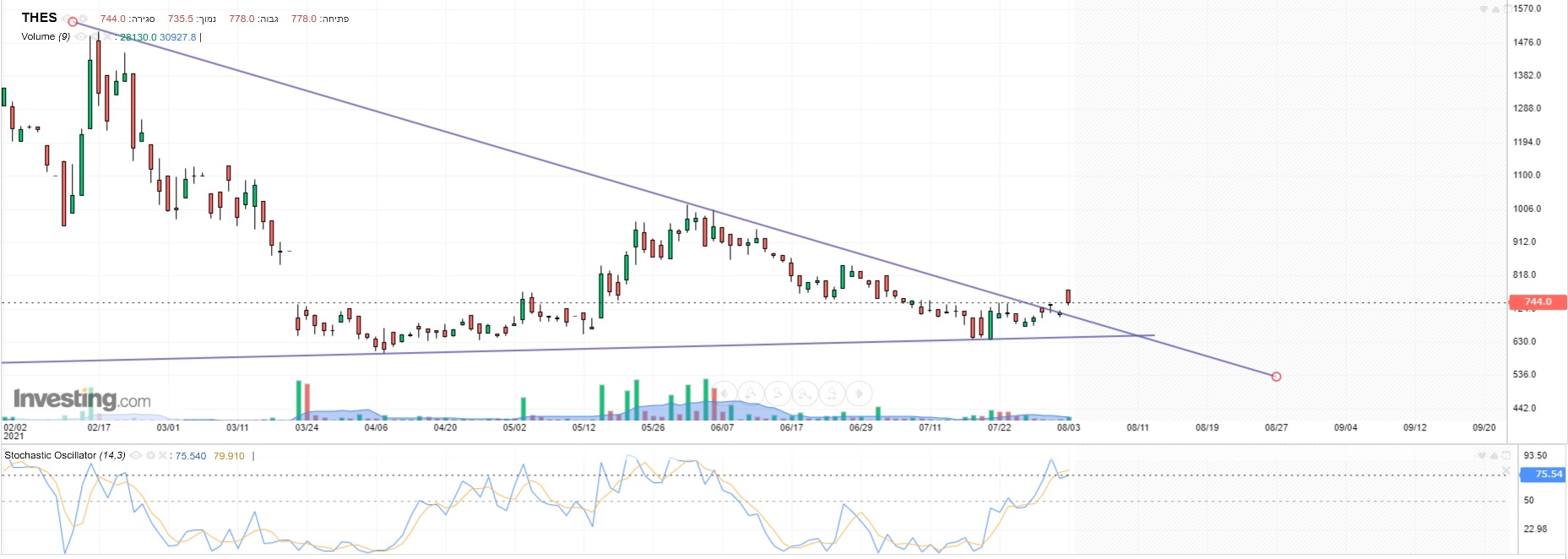Click the 1476.0 price axis label
This screenshot has width=1568, height=559.
1527,42
